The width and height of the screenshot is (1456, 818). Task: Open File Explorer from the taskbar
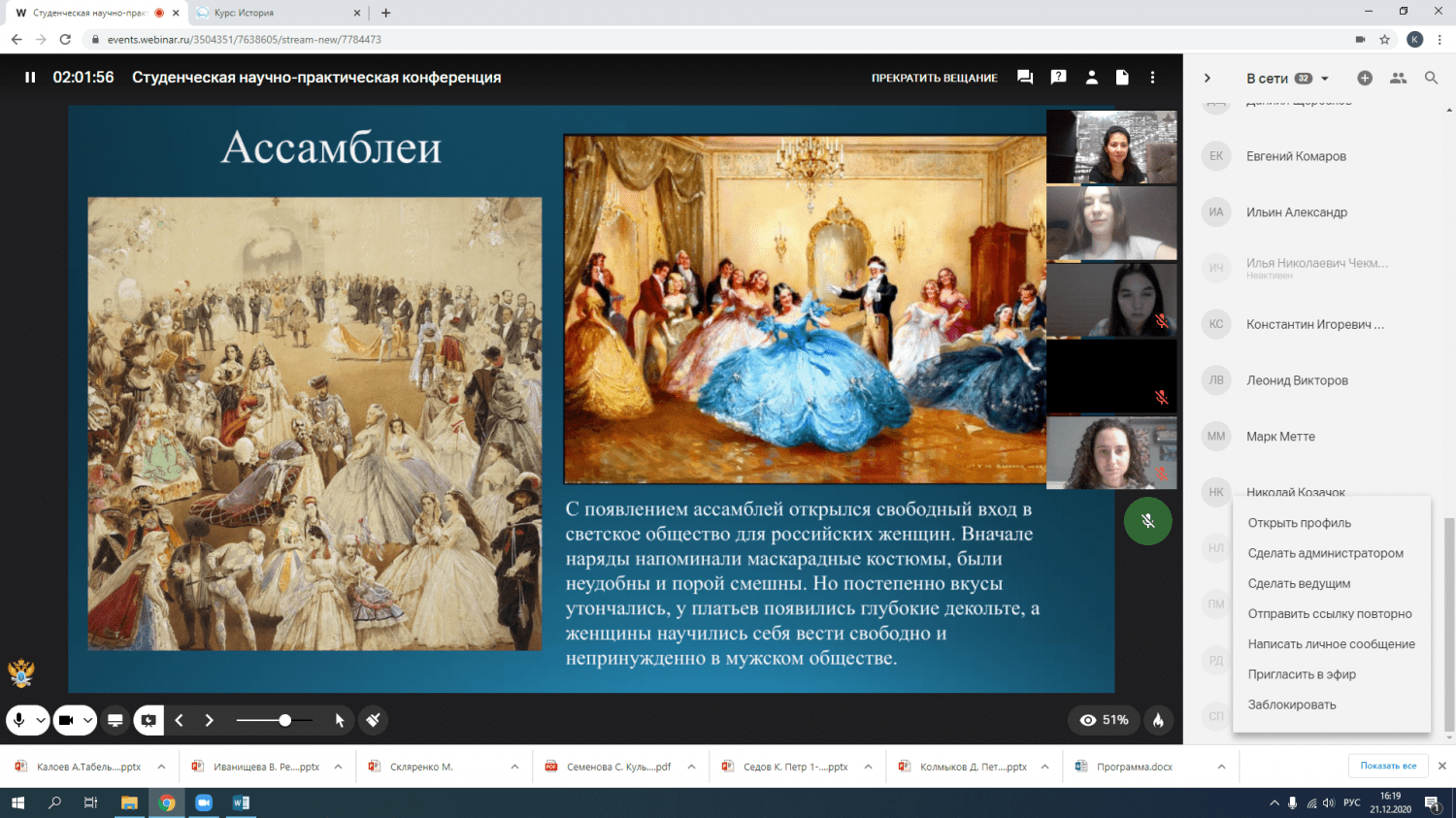(x=129, y=802)
